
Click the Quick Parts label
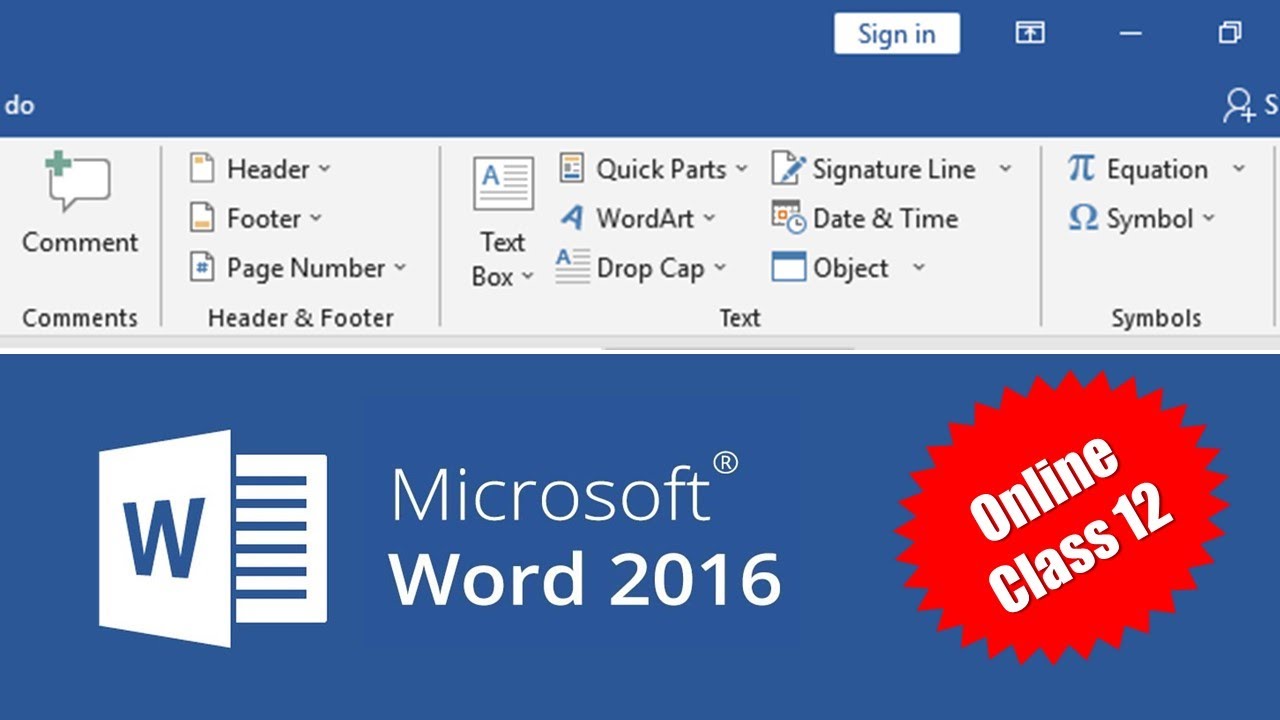coord(661,169)
